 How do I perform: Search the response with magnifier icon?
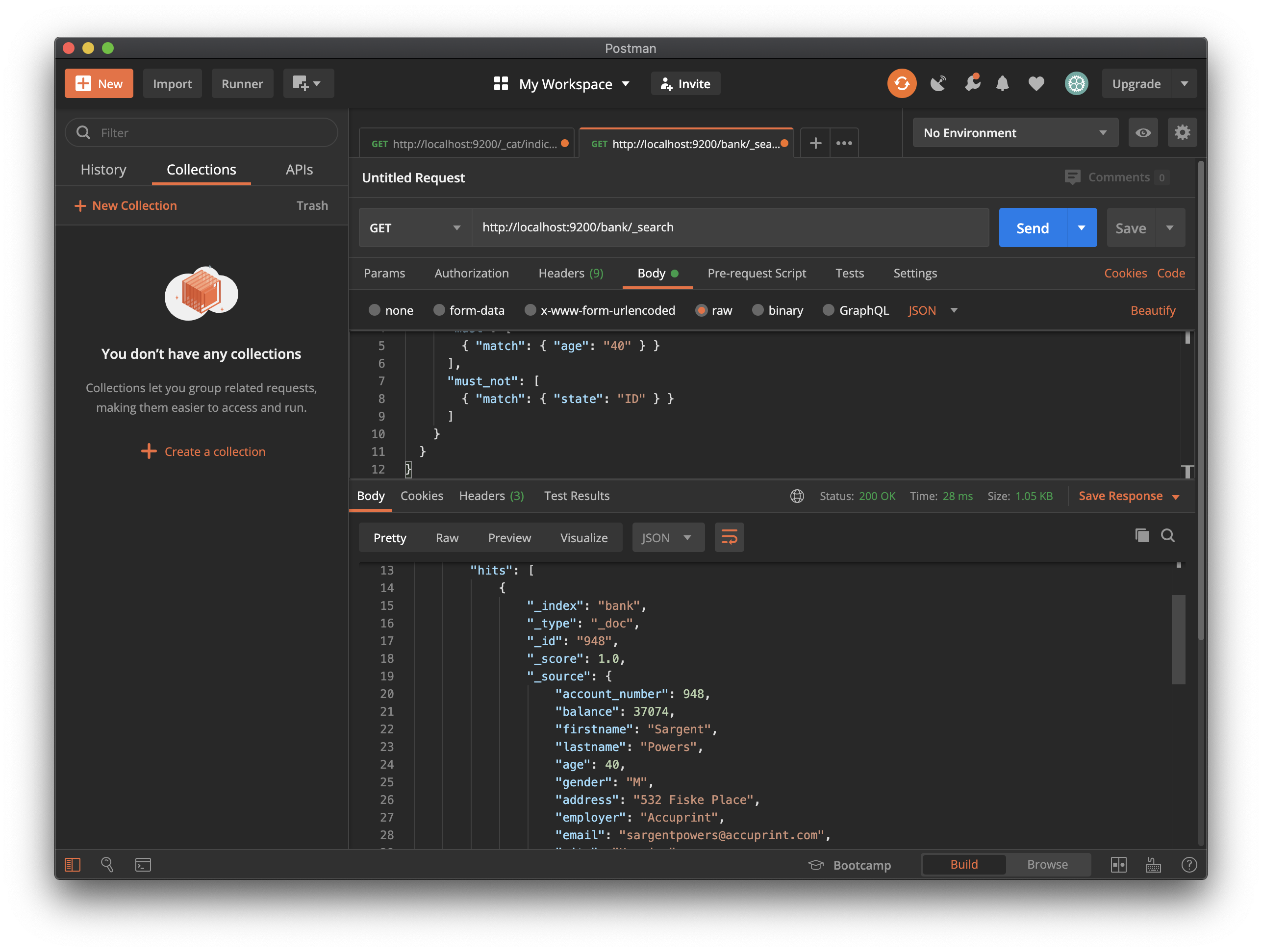pyautogui.click(x=1167, y=535)
